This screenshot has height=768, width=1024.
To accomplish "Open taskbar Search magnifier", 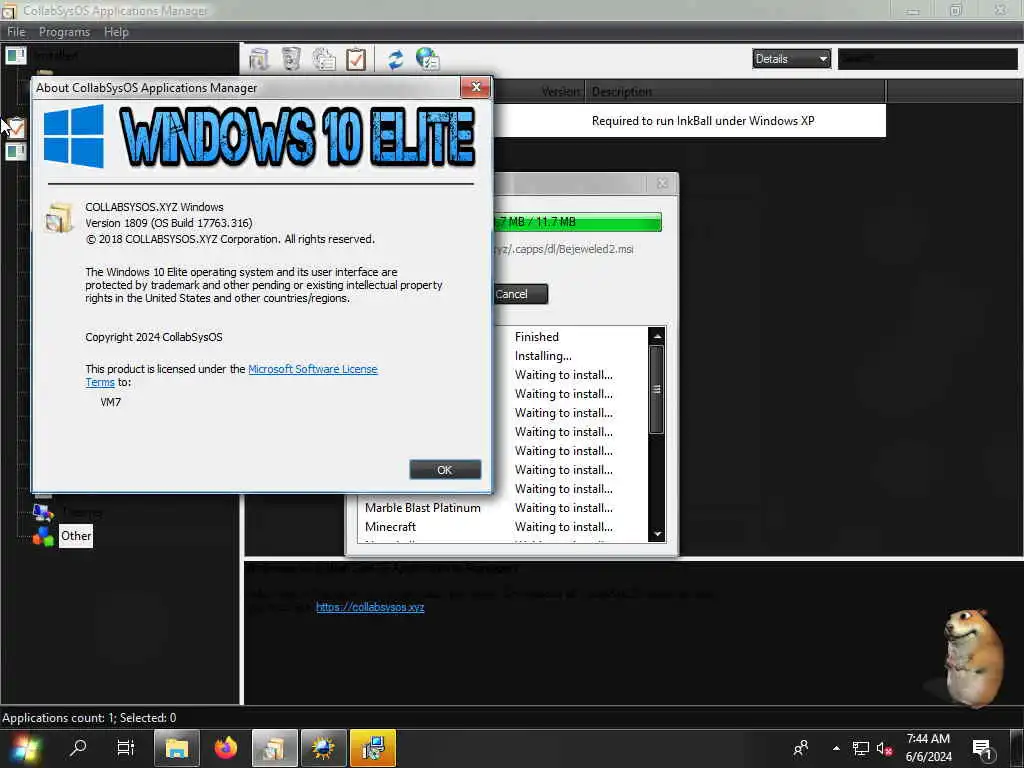I will tap(78, 748).
